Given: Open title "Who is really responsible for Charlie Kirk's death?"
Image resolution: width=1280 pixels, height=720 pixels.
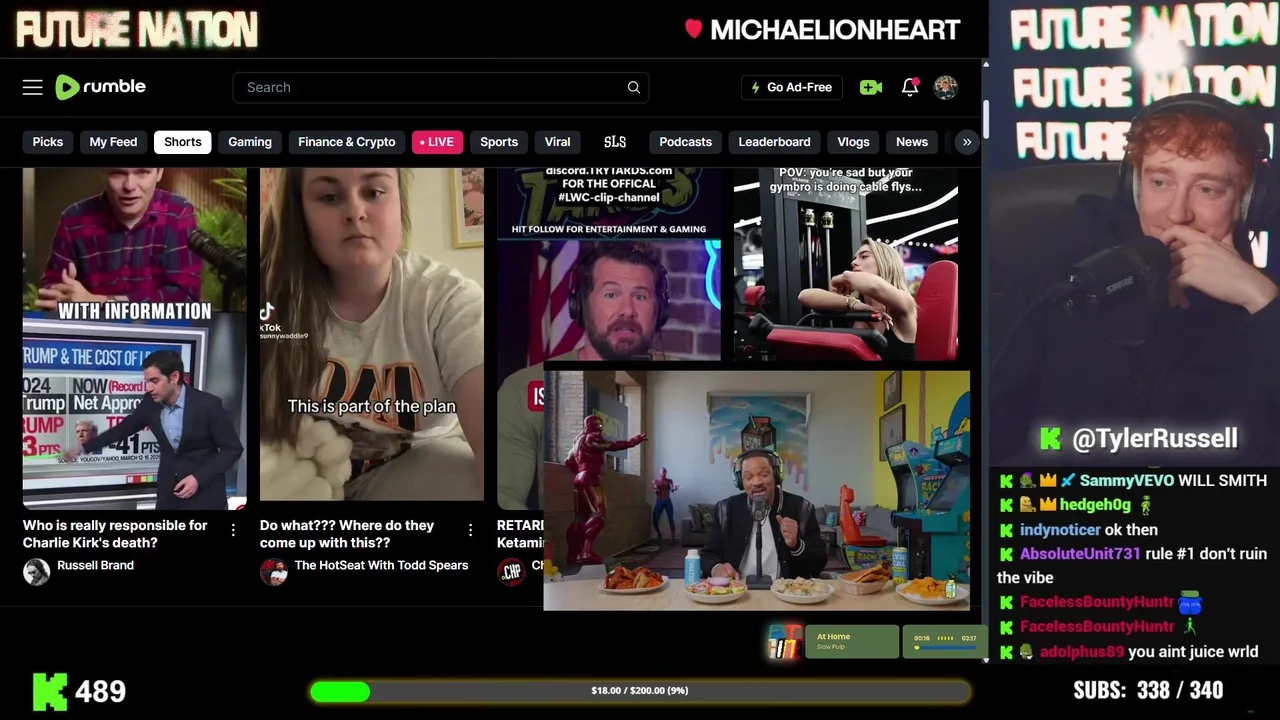Looking at the screenshot, I should 116,534.
